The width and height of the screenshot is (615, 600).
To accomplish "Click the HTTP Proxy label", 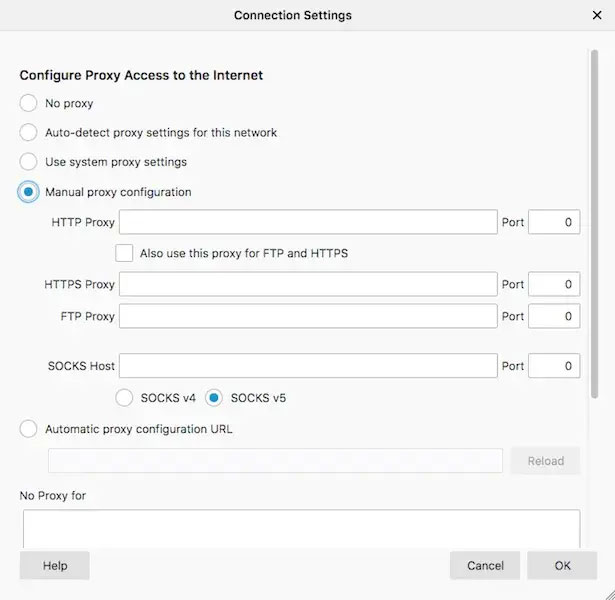I will 83,222.
